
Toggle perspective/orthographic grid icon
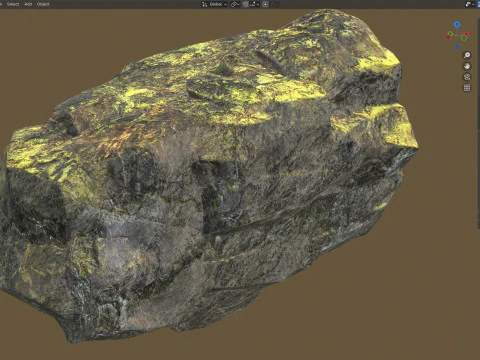tap(467, 88)
